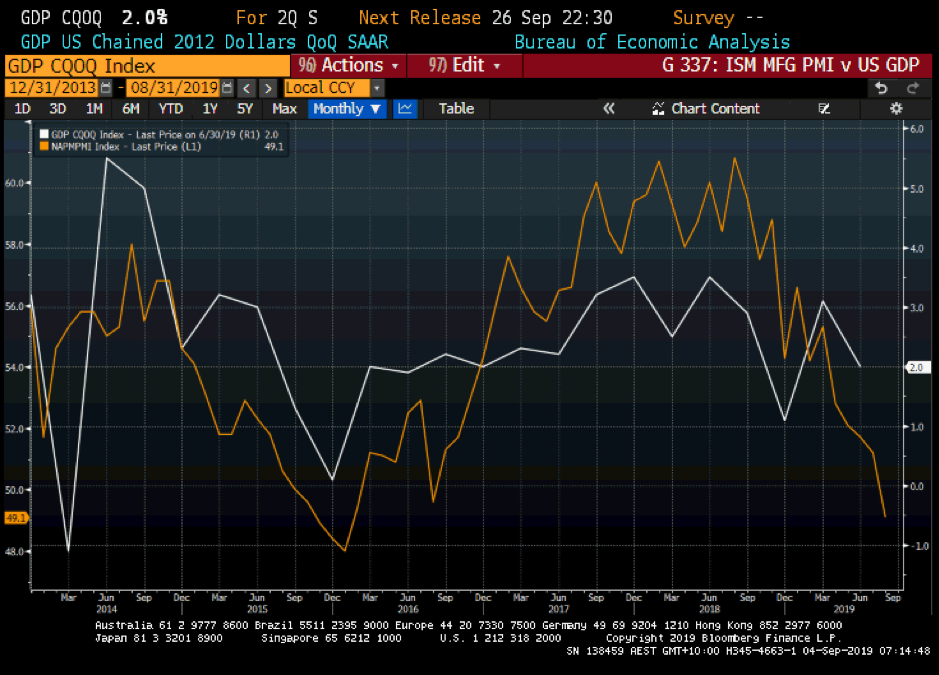
Task: Click the line chart type icon
Action: pyautogui.click(x=405, y=108)
